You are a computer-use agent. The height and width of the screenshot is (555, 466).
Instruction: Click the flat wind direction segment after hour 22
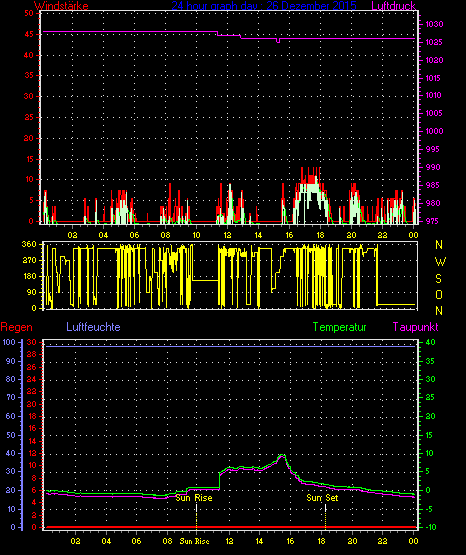[396, 304]
